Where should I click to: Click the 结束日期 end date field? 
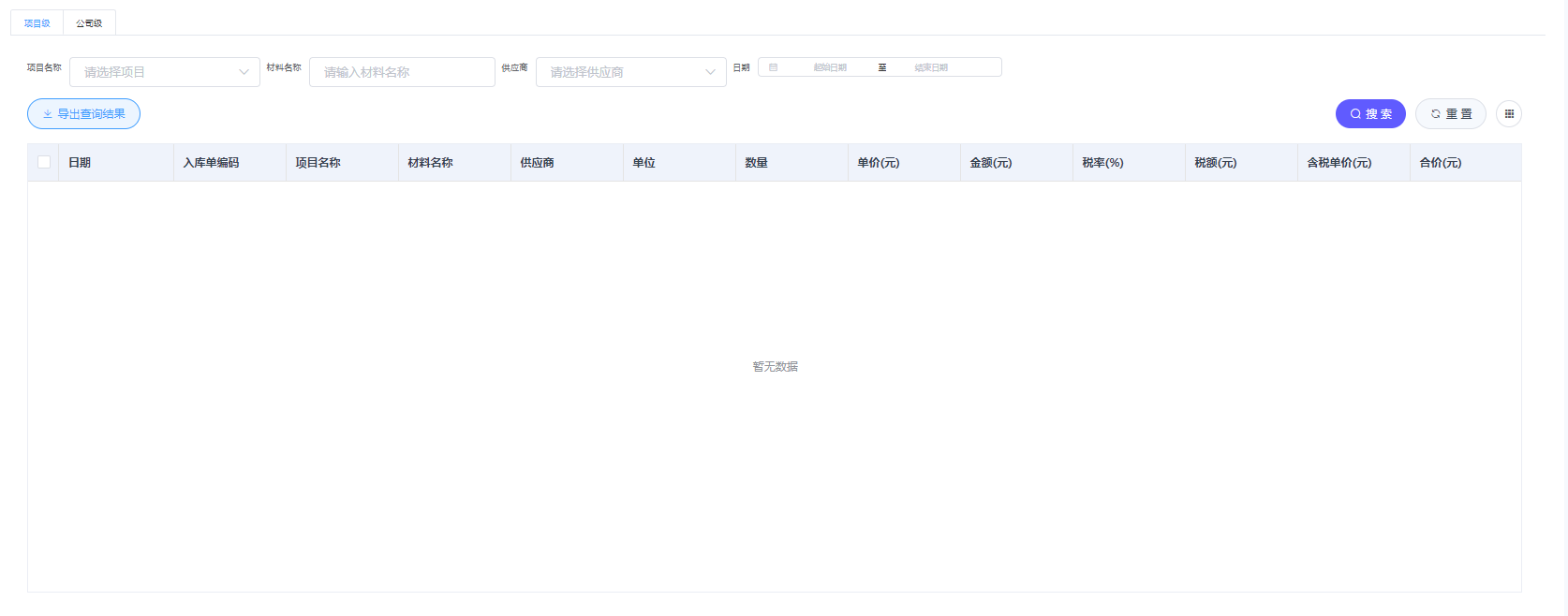click(x=931, y=67)
